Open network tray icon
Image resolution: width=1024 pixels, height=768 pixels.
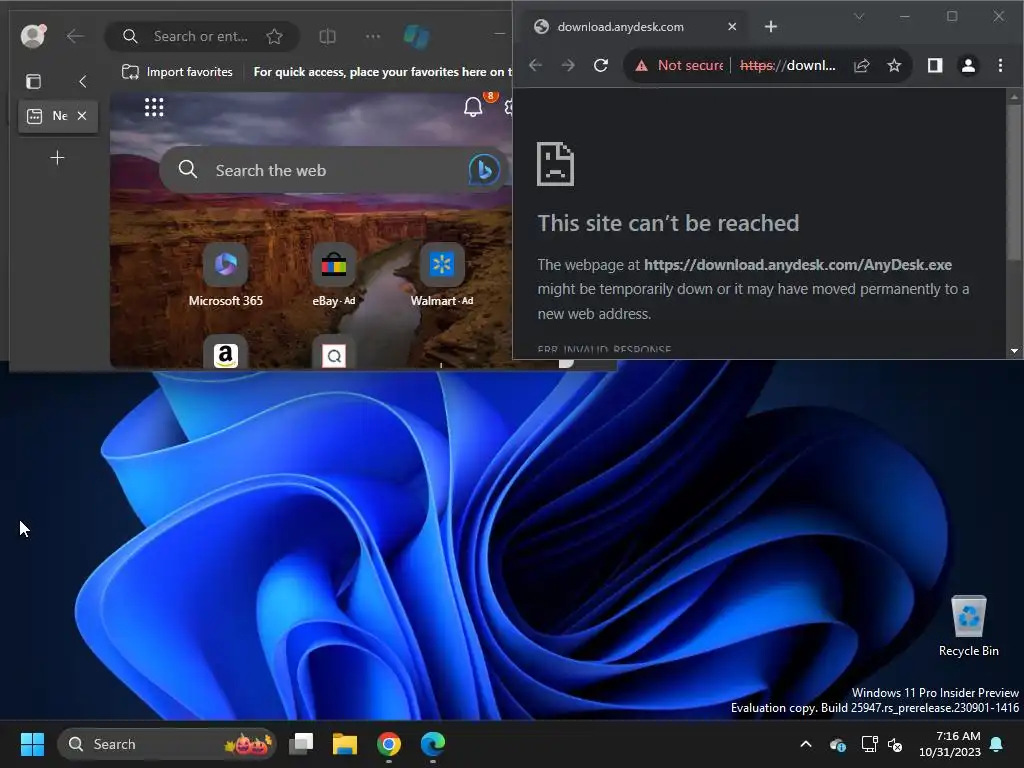pos(869,744)
